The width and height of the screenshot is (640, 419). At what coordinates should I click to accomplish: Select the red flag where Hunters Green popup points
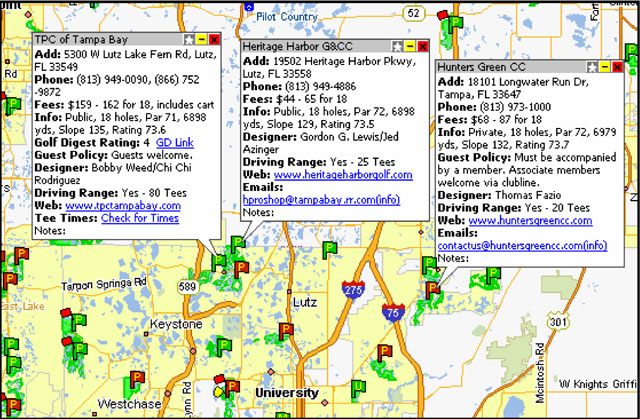point(432,290)
